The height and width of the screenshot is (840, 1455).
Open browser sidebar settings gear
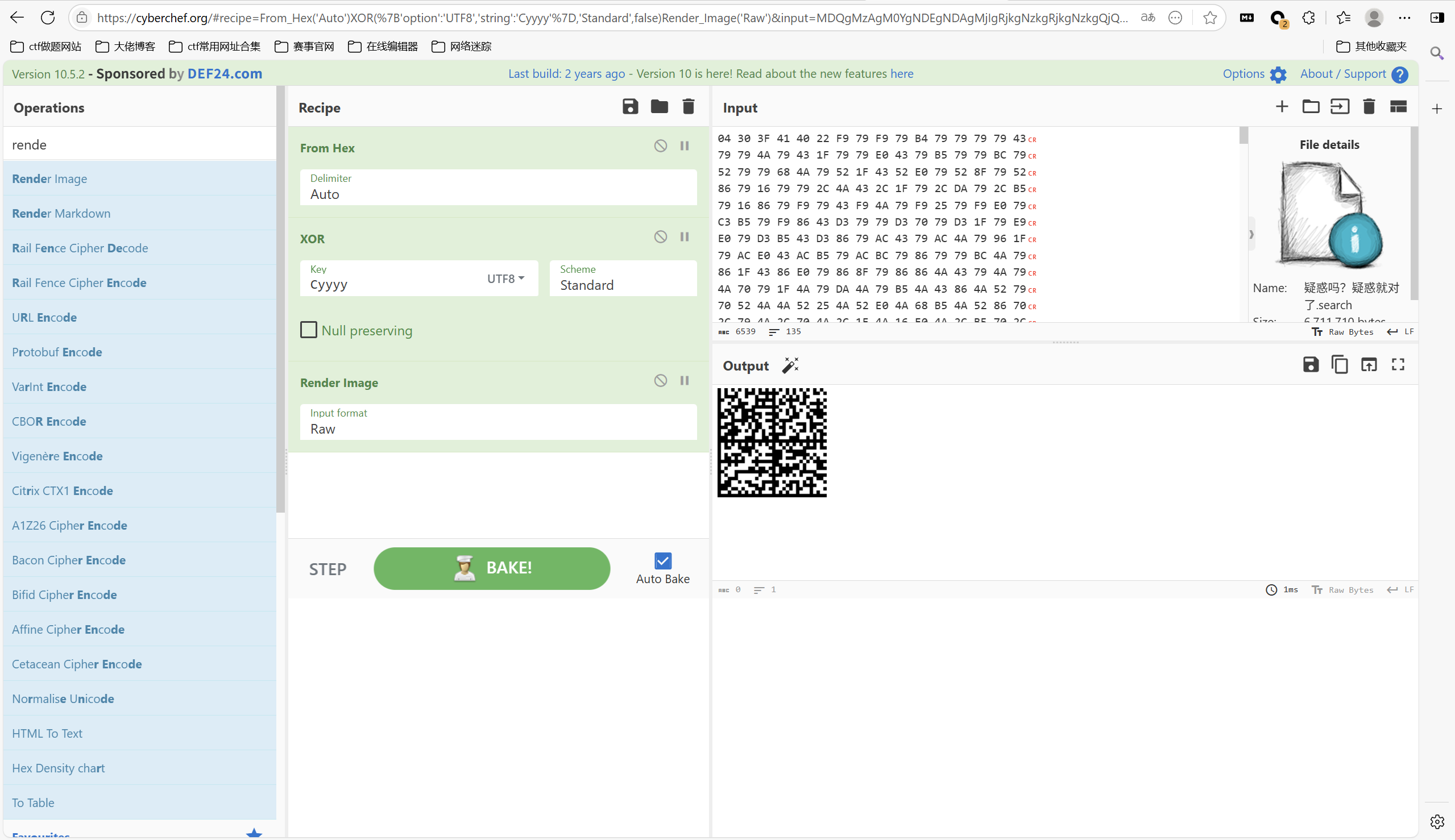[x=1437, y=821]
